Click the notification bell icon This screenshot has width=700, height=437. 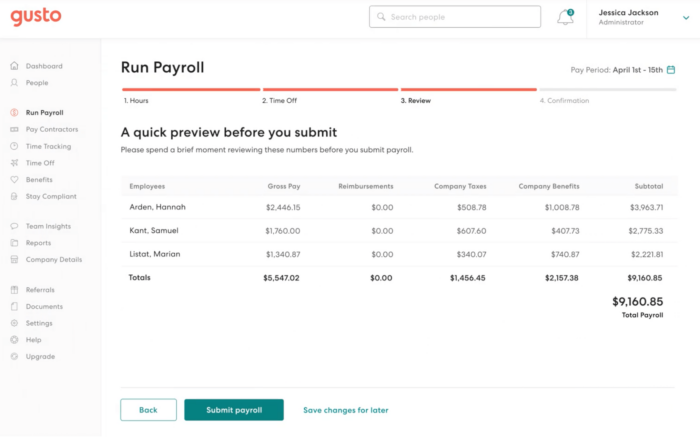pyautogui.click(x=565, y=17)
